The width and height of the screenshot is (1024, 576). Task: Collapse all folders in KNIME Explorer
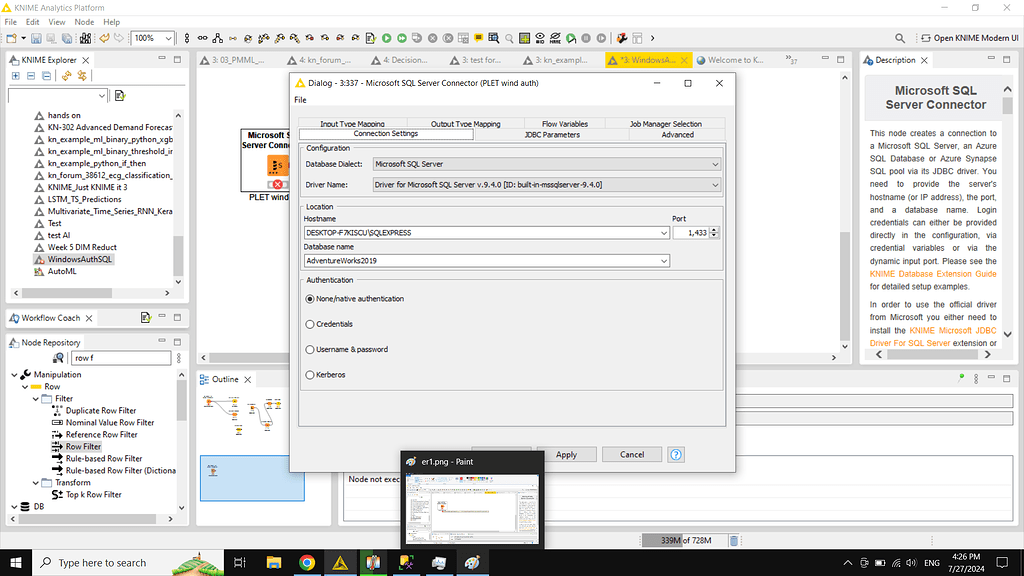(x=31, y=76)
